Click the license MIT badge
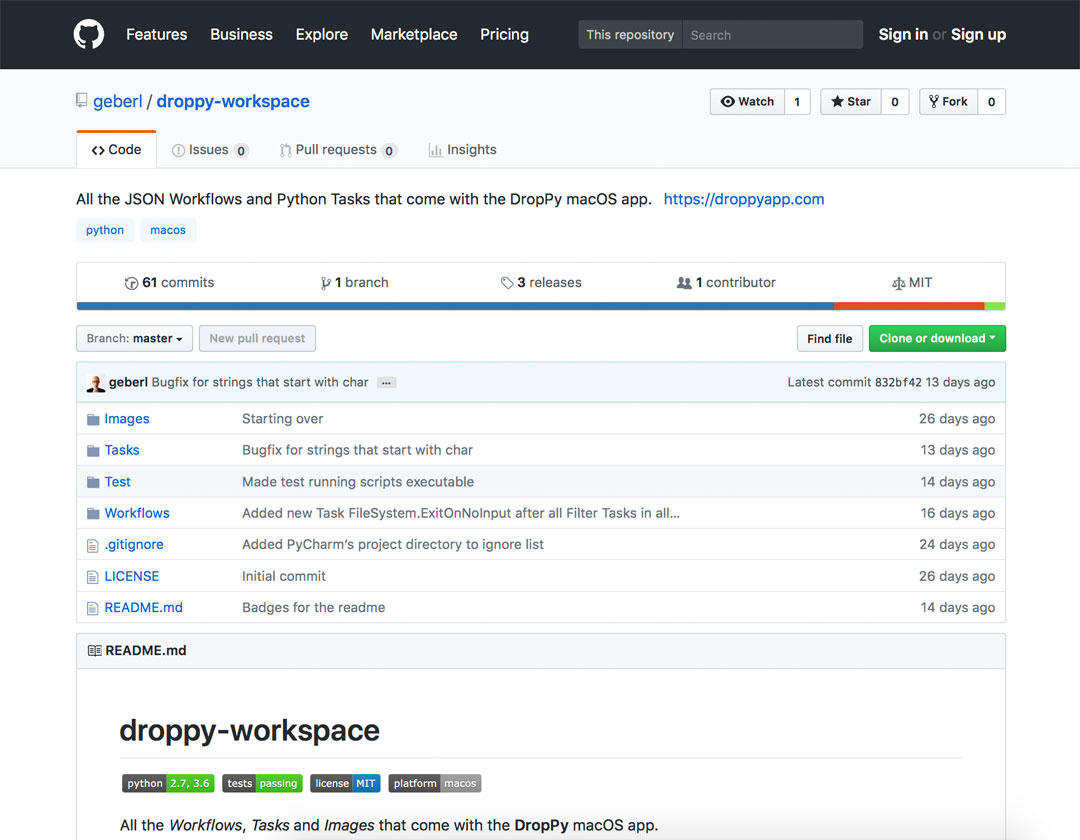This screenshot has height=840, width=1080. click(x=345, y=784)
